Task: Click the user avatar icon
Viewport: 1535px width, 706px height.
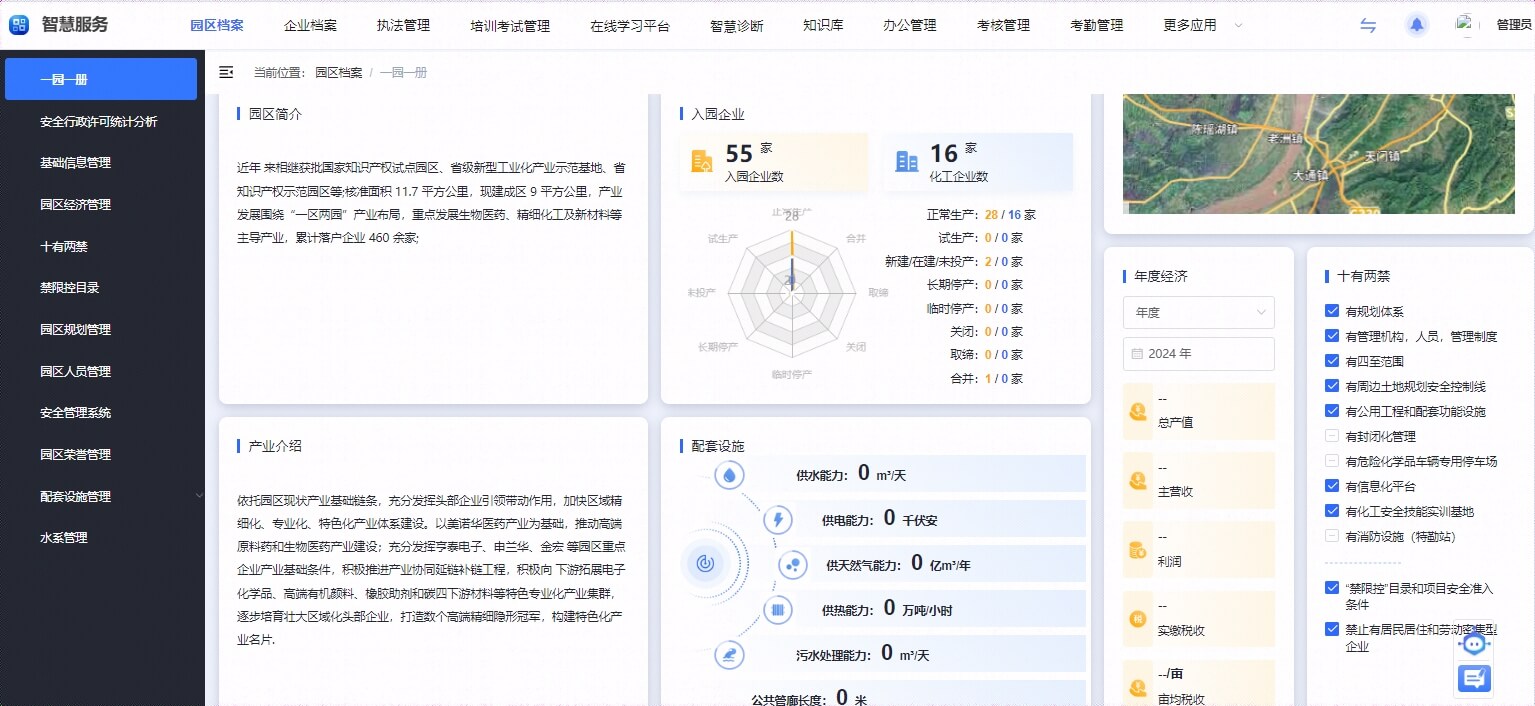Action: point(1466,25)
